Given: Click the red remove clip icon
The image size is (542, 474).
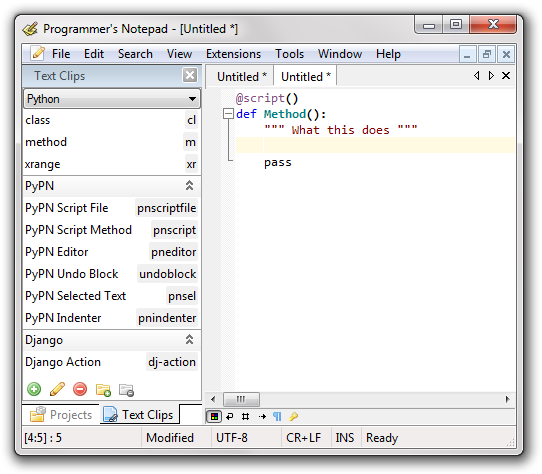Looking at the screenshot, I should [80, 389].
